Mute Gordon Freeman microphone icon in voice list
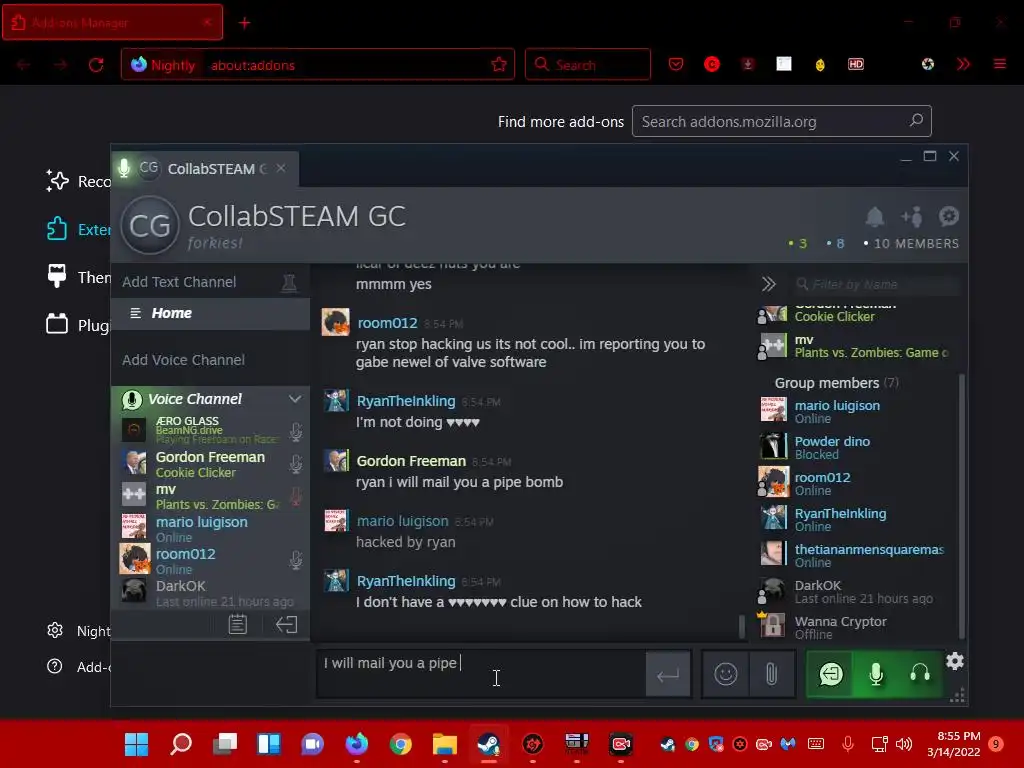Viewport: 1024px width, 768px height. tap(296, 464)
